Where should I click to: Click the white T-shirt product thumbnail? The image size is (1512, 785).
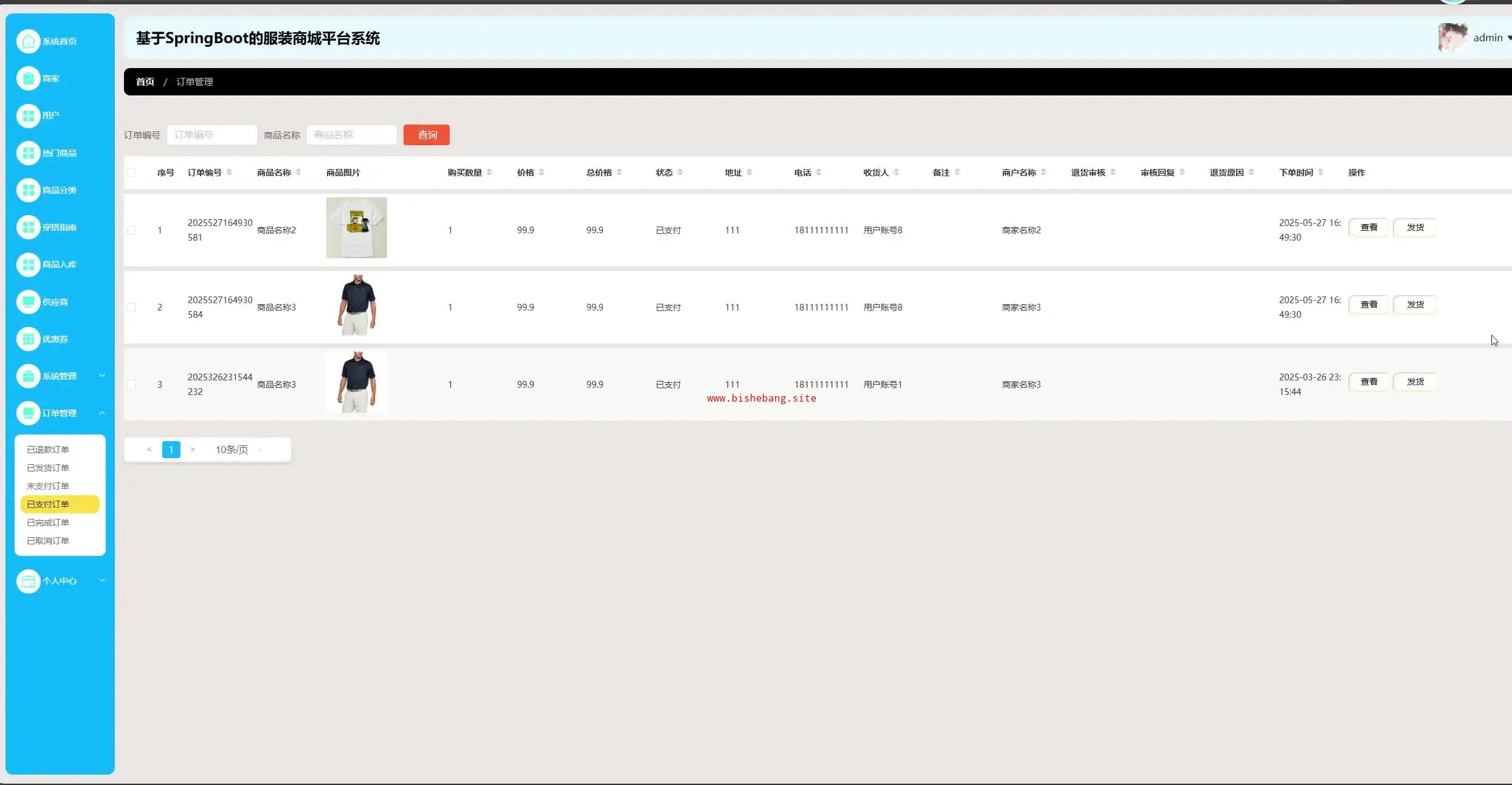356,228
